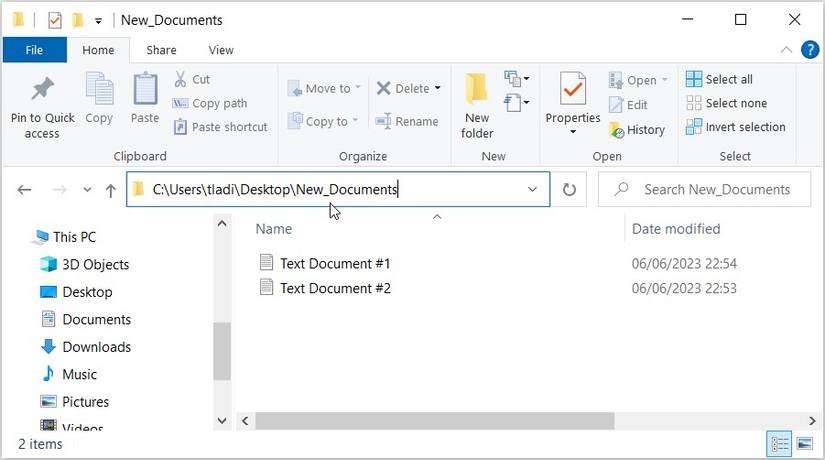825x460 pixels.
Task: Switch to details view in status bar
Action: (x=779, y=443)
